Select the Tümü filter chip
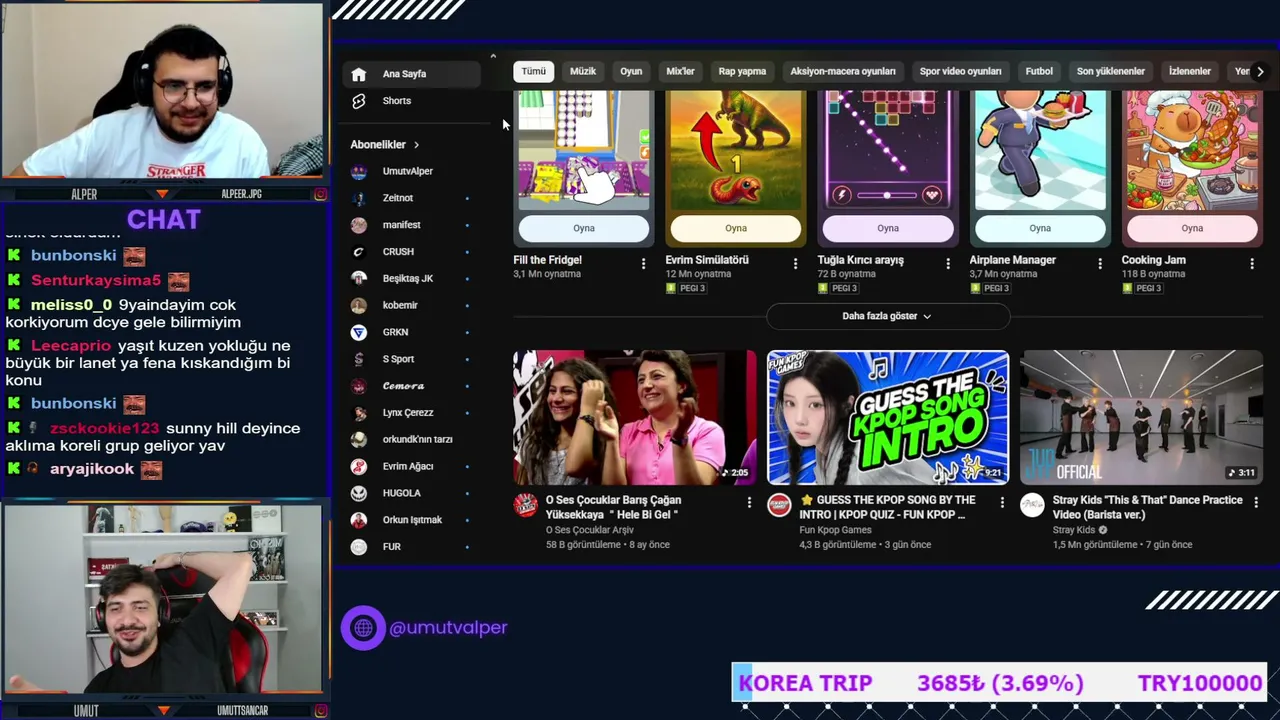Viewport: 1280px width, 720px height. click(x=534, y=71)
